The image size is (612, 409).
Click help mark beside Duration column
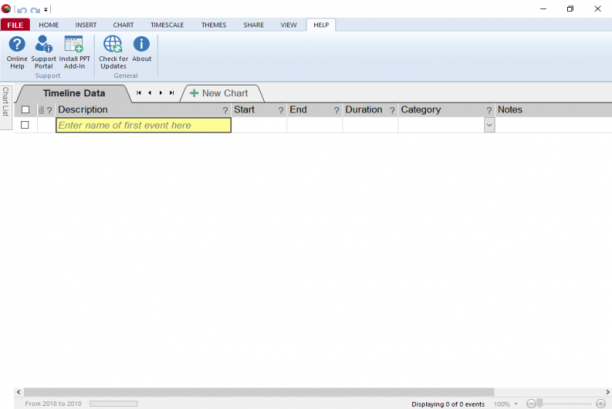pos(392,110)
